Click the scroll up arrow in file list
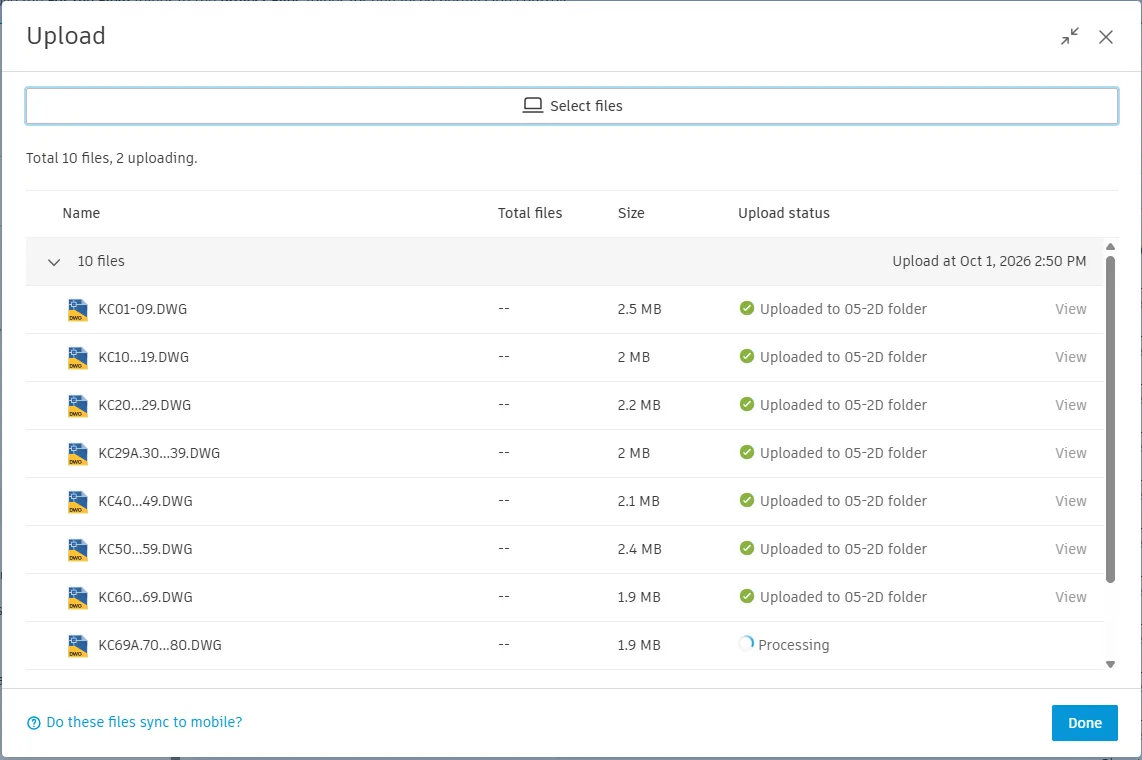1142x760 pixels. tap(1110, 247)
